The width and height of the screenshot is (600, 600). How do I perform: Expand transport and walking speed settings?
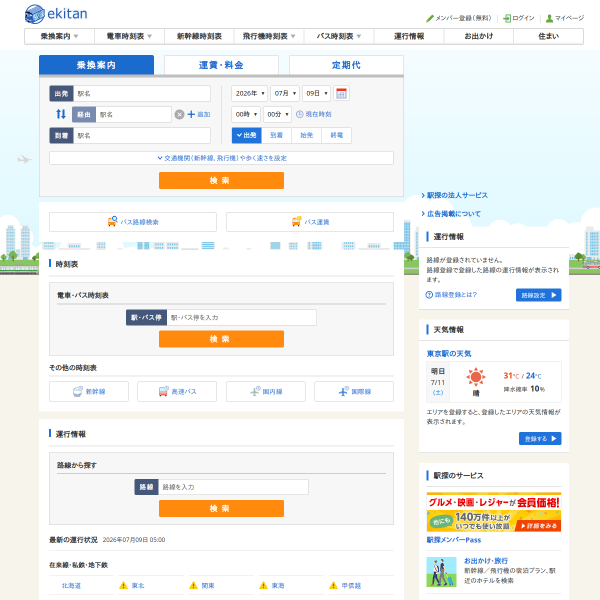(x=221, y=158)
